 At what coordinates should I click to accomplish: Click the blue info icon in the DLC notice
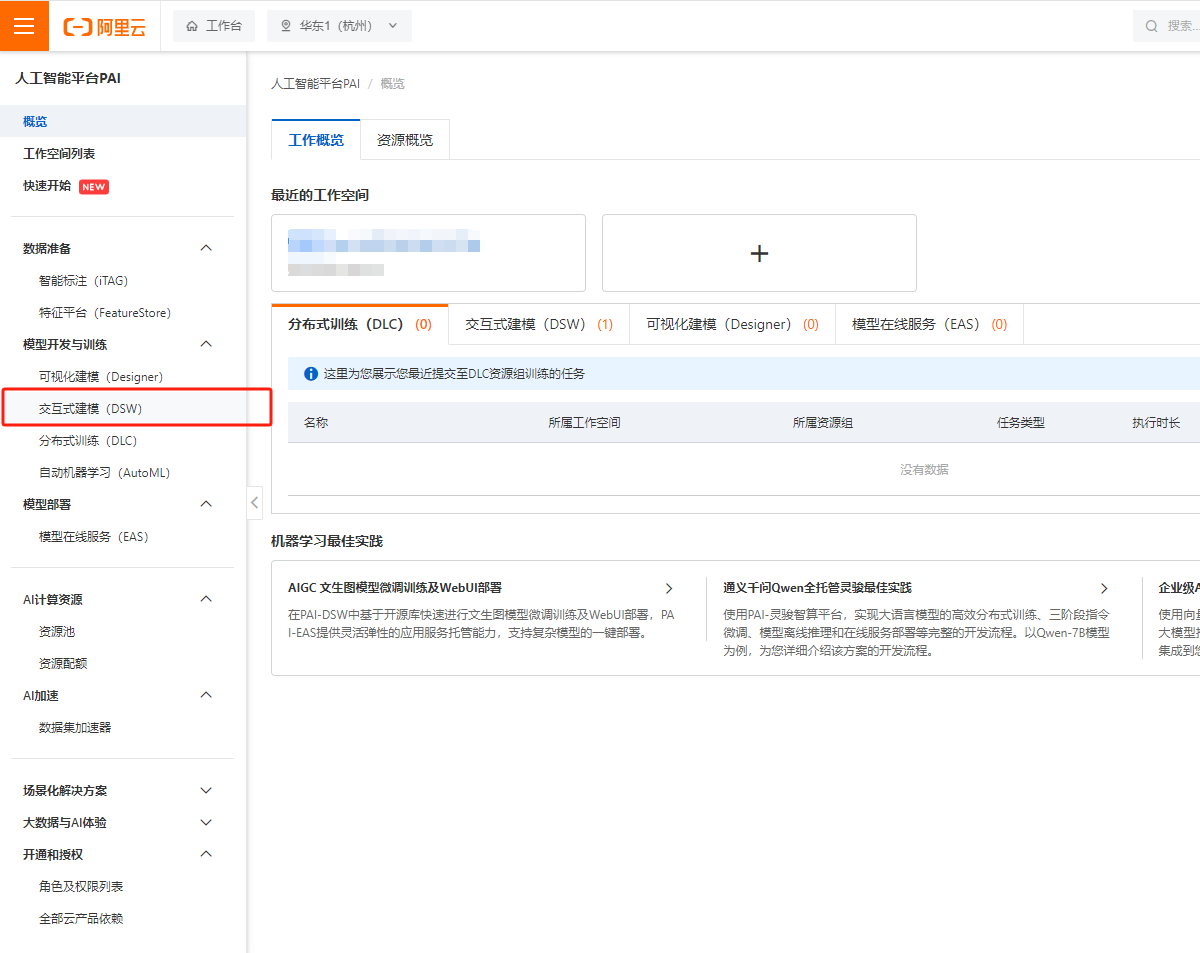click(x=310, y=374)
